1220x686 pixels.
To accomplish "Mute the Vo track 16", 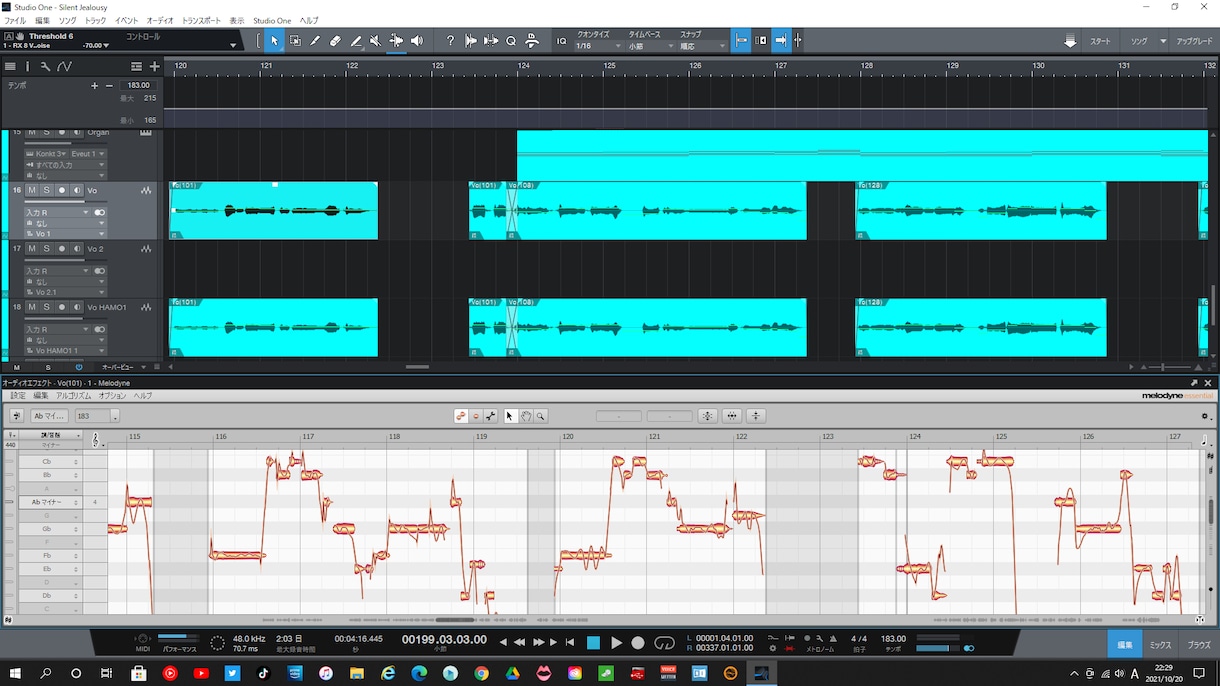I will (32, 190).
